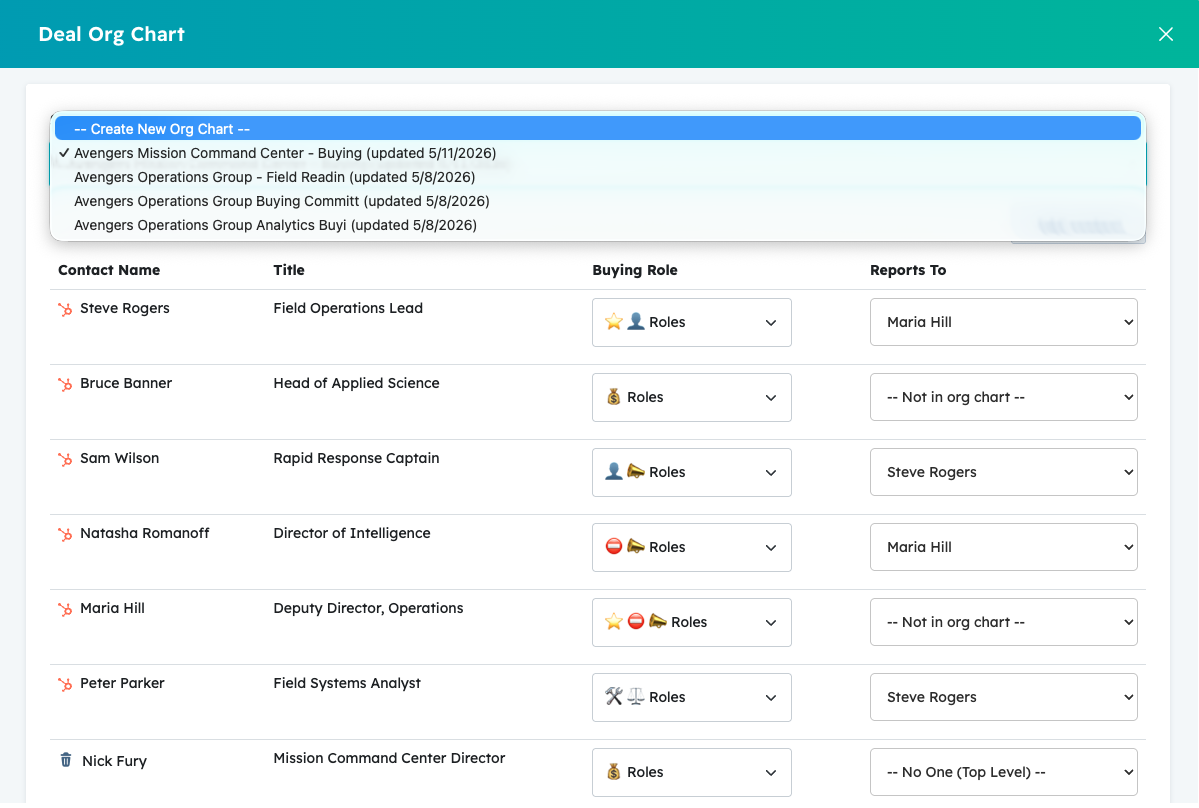Click the HubSpot icon beside Bruce Banner
Image resolution: width=1199 pixels, height=808 pixels.
click(x=65, y=384)
